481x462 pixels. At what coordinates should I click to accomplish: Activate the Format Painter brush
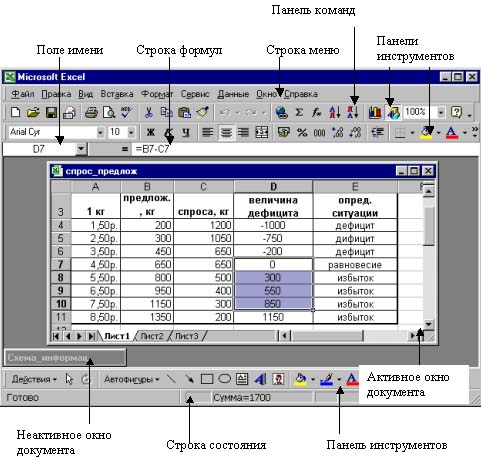(202, 112)
